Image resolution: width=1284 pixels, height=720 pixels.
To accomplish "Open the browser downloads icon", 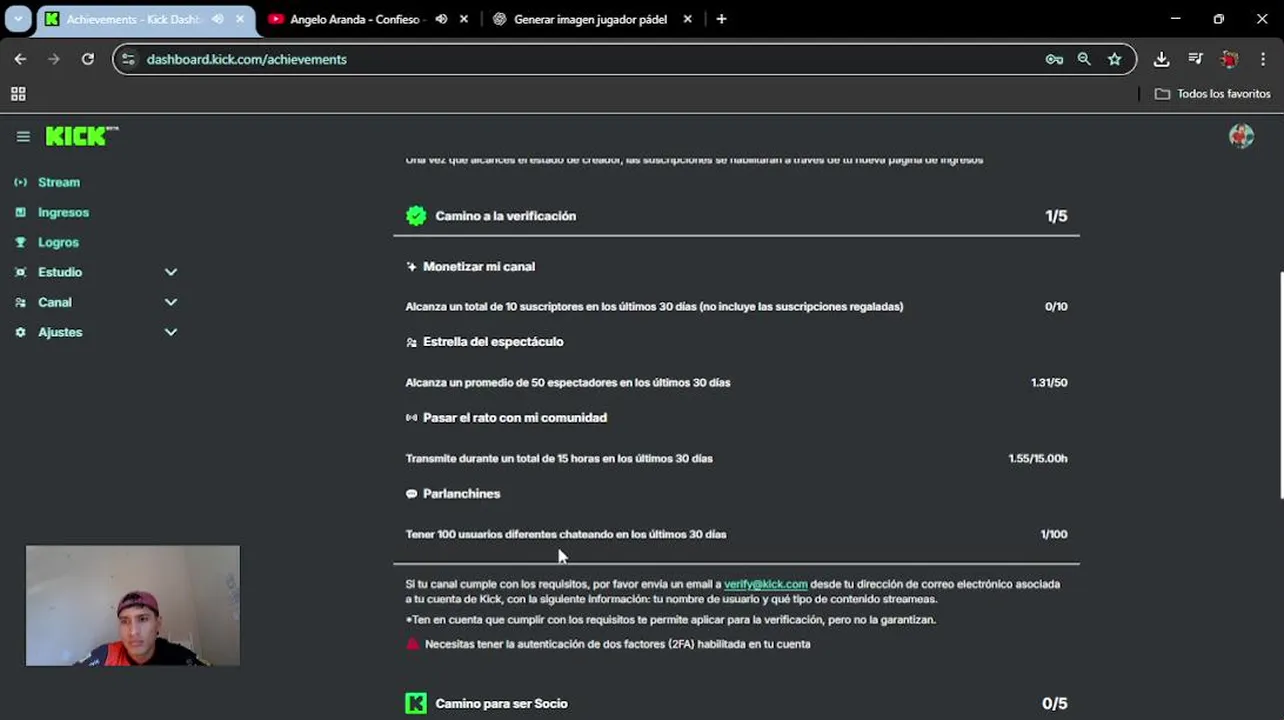I will (x=1161, y=59).
